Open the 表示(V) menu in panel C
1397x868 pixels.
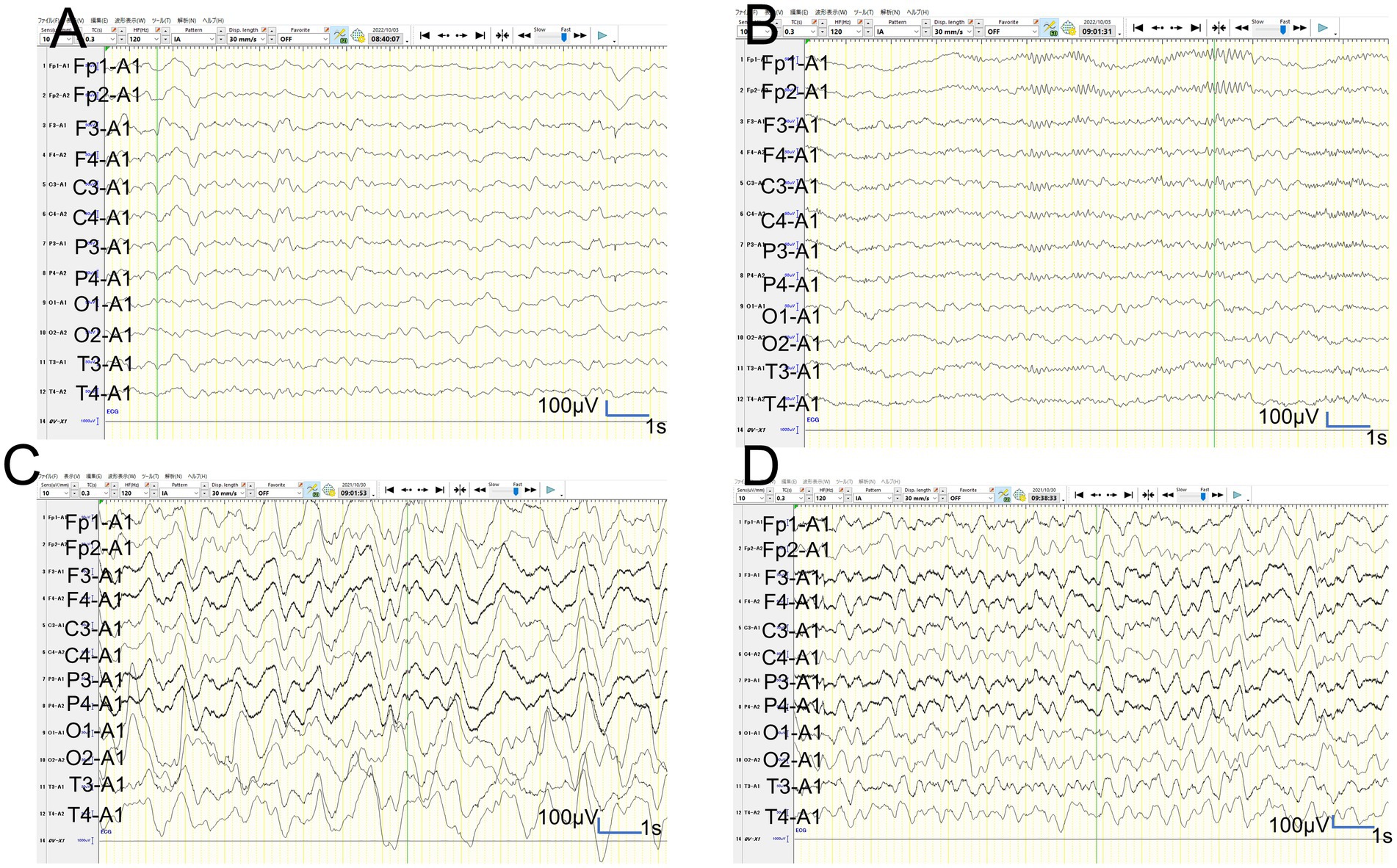(x=71, y=477)
